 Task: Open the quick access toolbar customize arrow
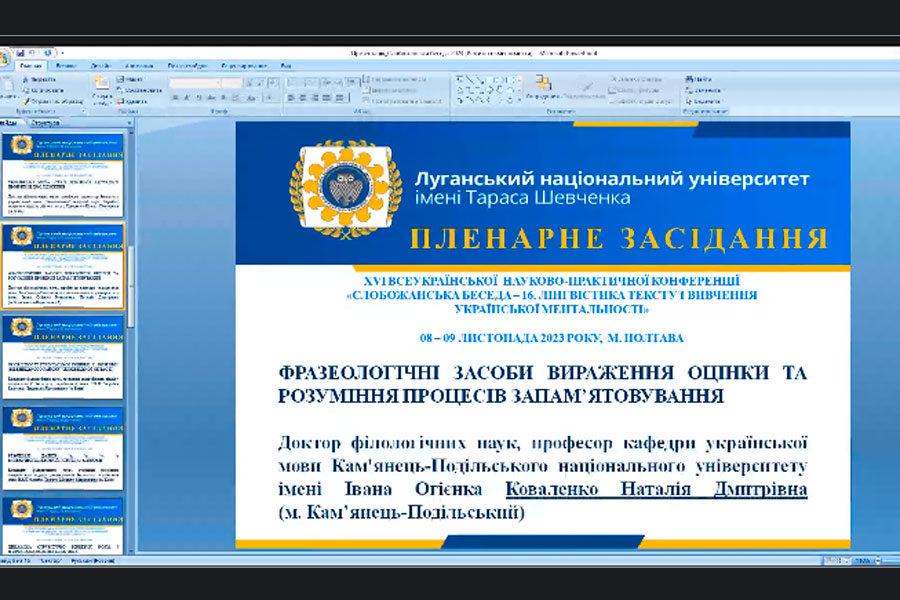coord(62,53)
